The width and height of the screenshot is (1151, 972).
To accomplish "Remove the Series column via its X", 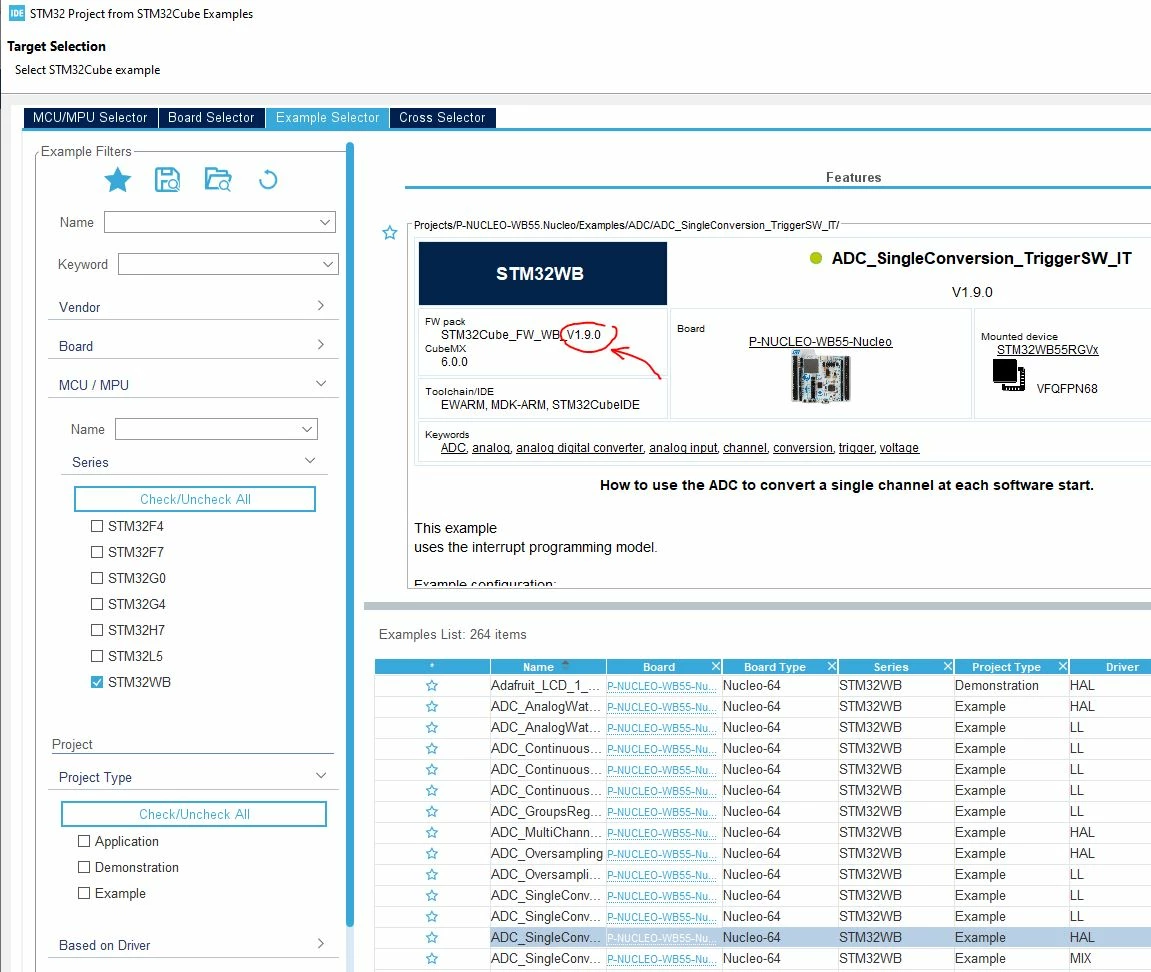I will (948, 667).
